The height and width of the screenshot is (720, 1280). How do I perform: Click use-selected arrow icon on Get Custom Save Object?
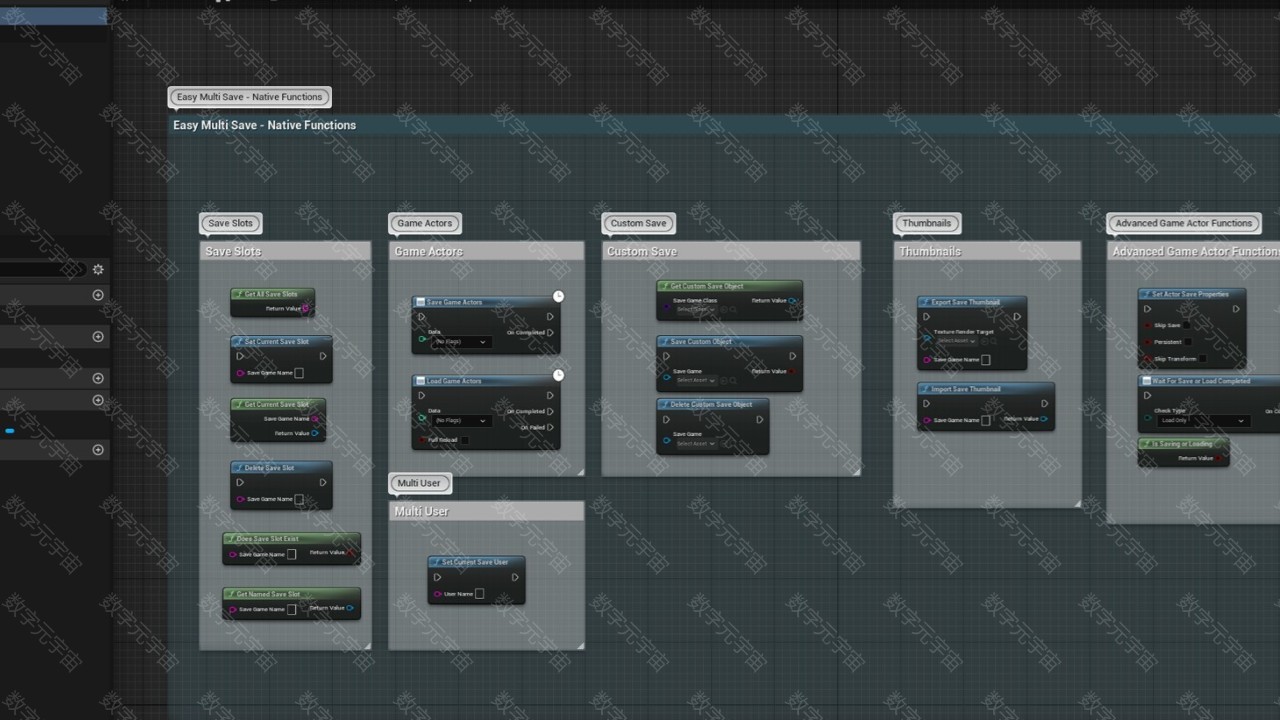[724, 310]
